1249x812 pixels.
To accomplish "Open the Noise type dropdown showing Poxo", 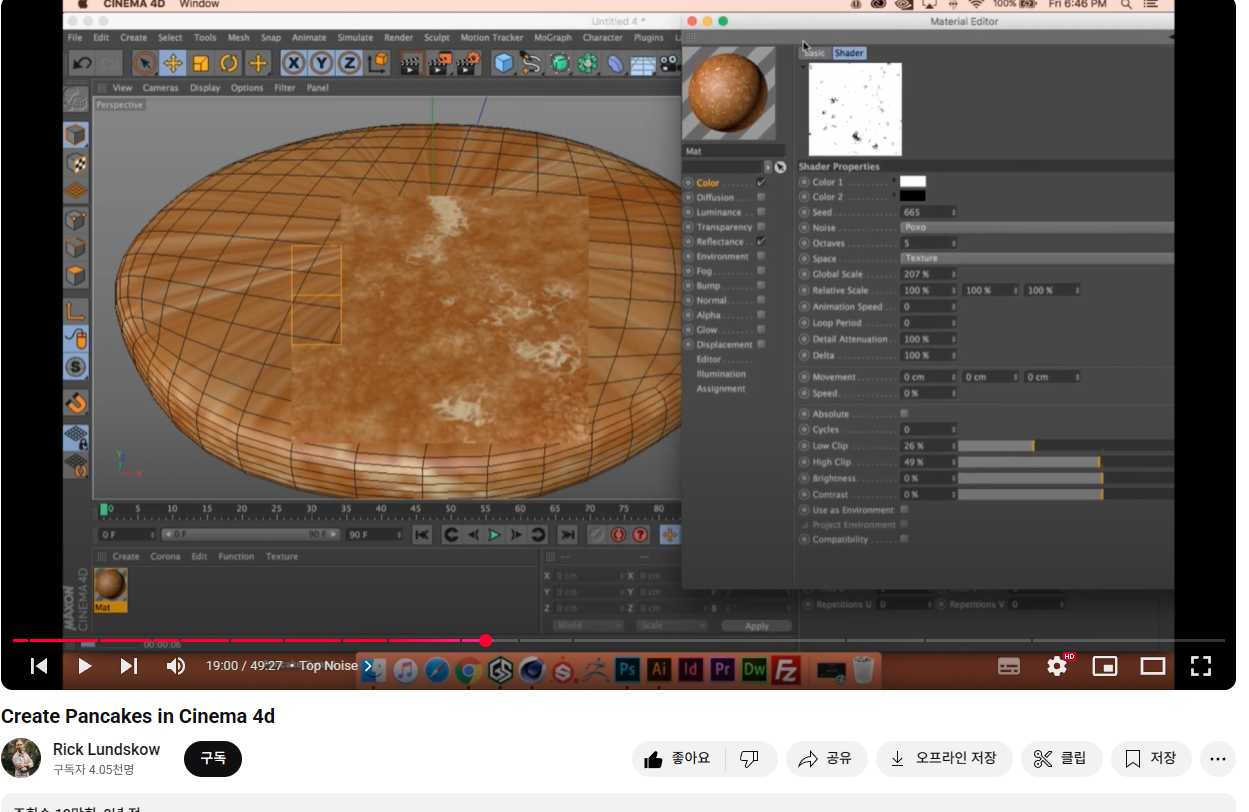I will click(1037, 227).
